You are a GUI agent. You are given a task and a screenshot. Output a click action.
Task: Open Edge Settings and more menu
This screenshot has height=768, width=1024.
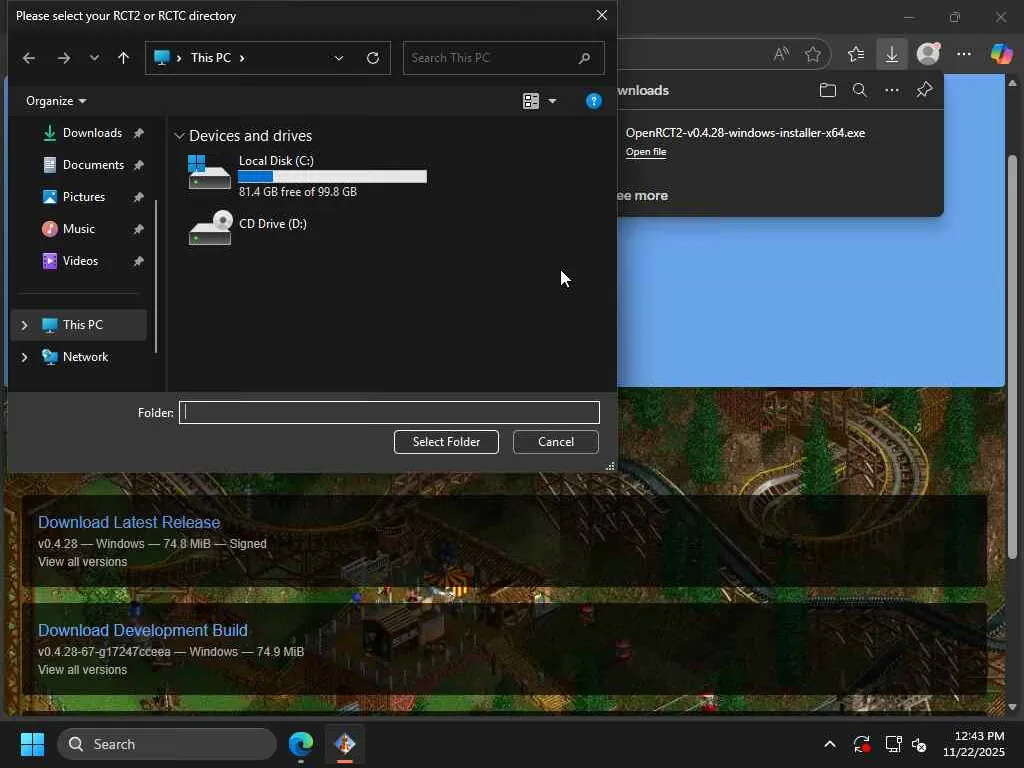coord(964,54)
